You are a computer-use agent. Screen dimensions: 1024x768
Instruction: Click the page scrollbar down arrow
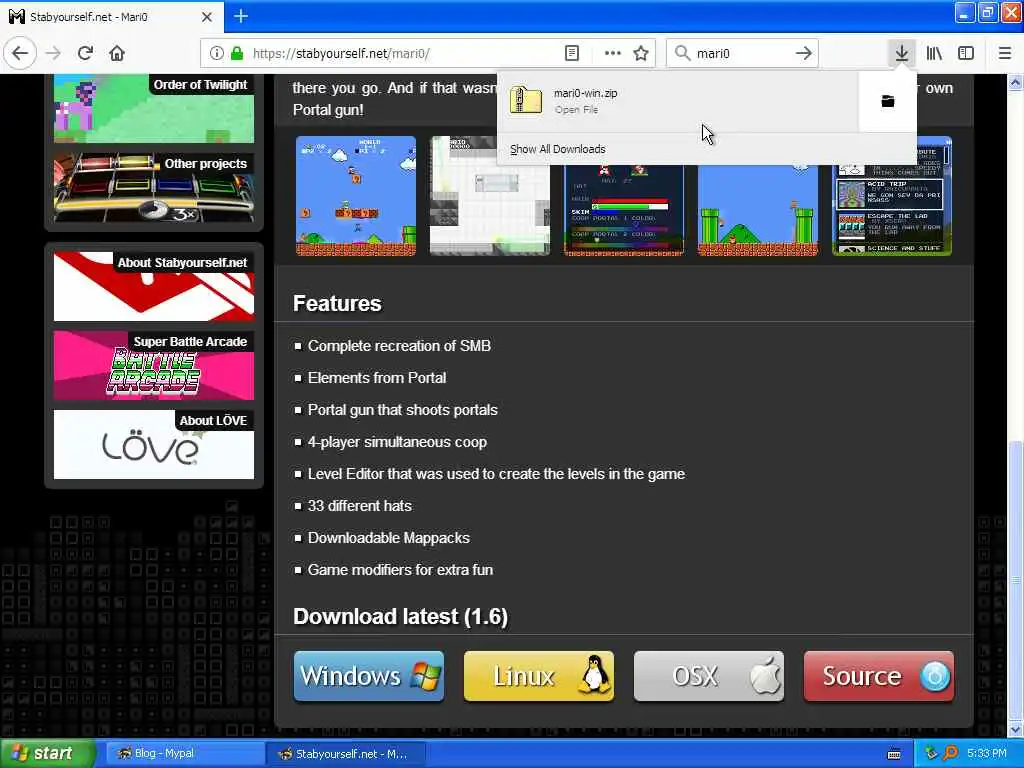(1016, 729)
